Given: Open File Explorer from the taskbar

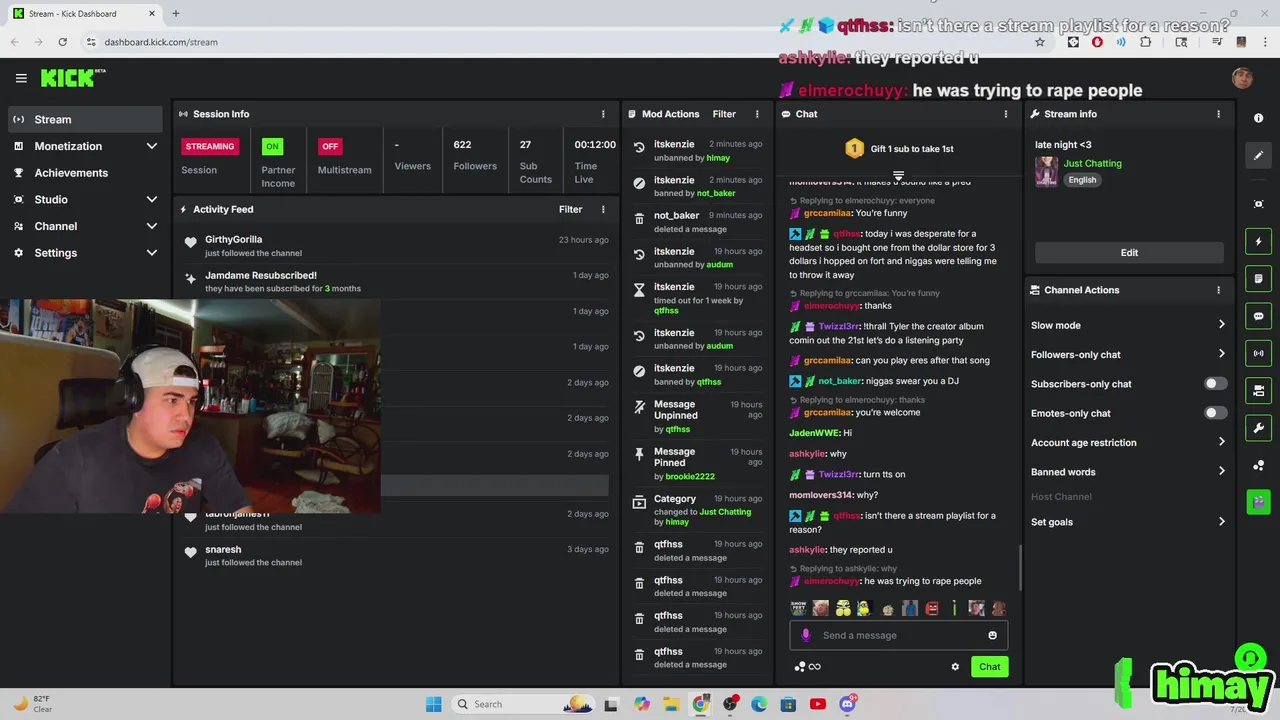Looking at the screenshot, I should coord(671,704).
